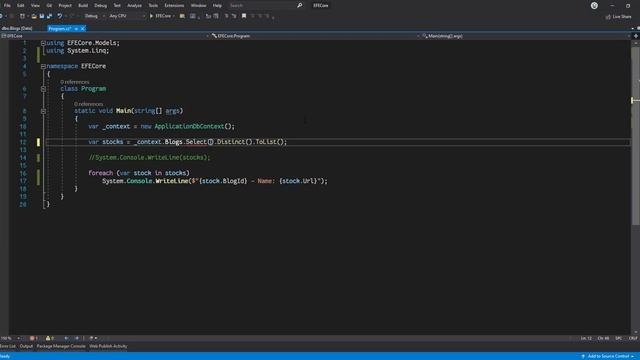Click the pin icon on the Program.cs tab
Screen dimensions: 640x360
[x=76, y=29]
